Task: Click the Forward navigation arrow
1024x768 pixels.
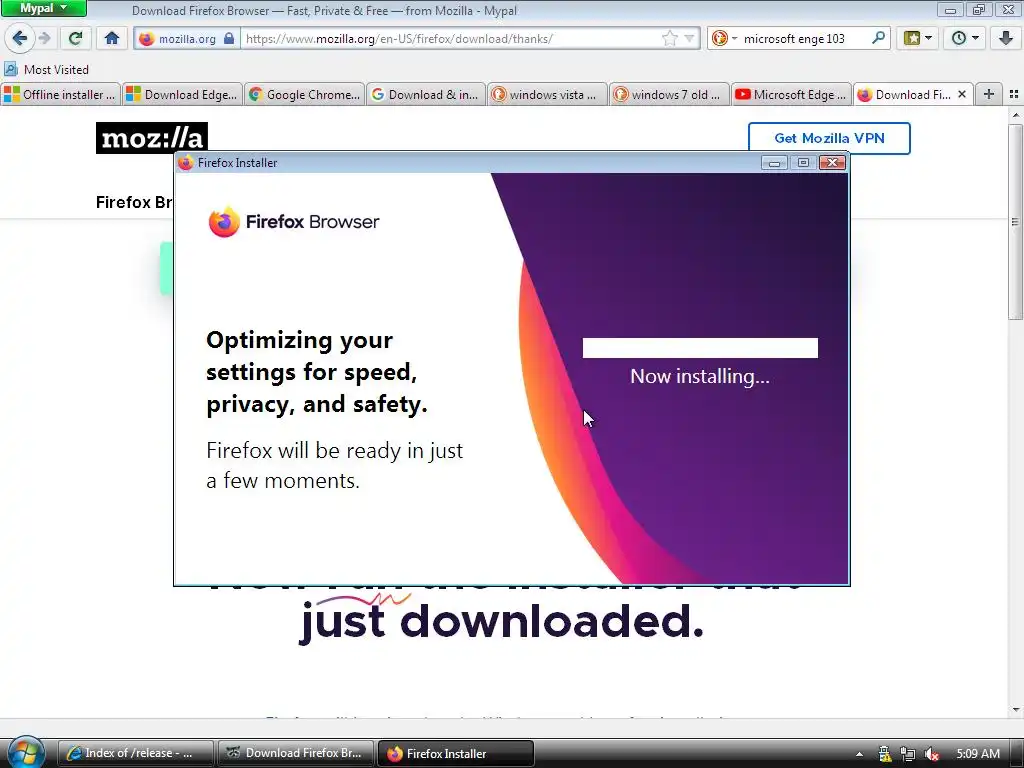Action: pyautogui.click(x=44, y=38)
